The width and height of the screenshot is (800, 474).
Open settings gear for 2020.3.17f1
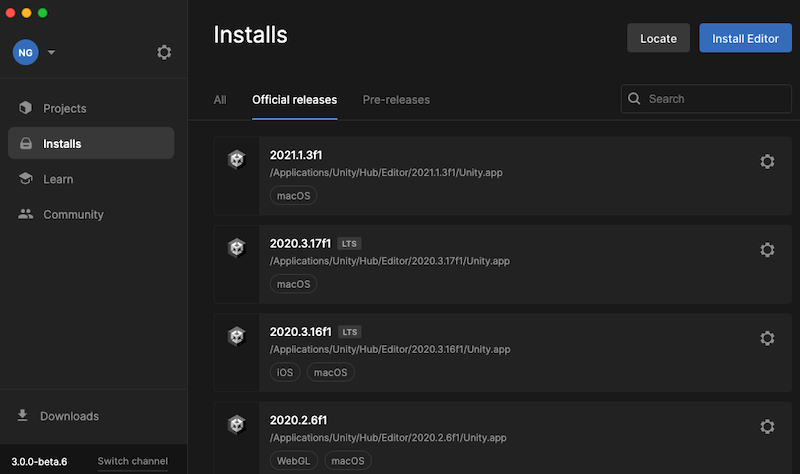[767, 250]
